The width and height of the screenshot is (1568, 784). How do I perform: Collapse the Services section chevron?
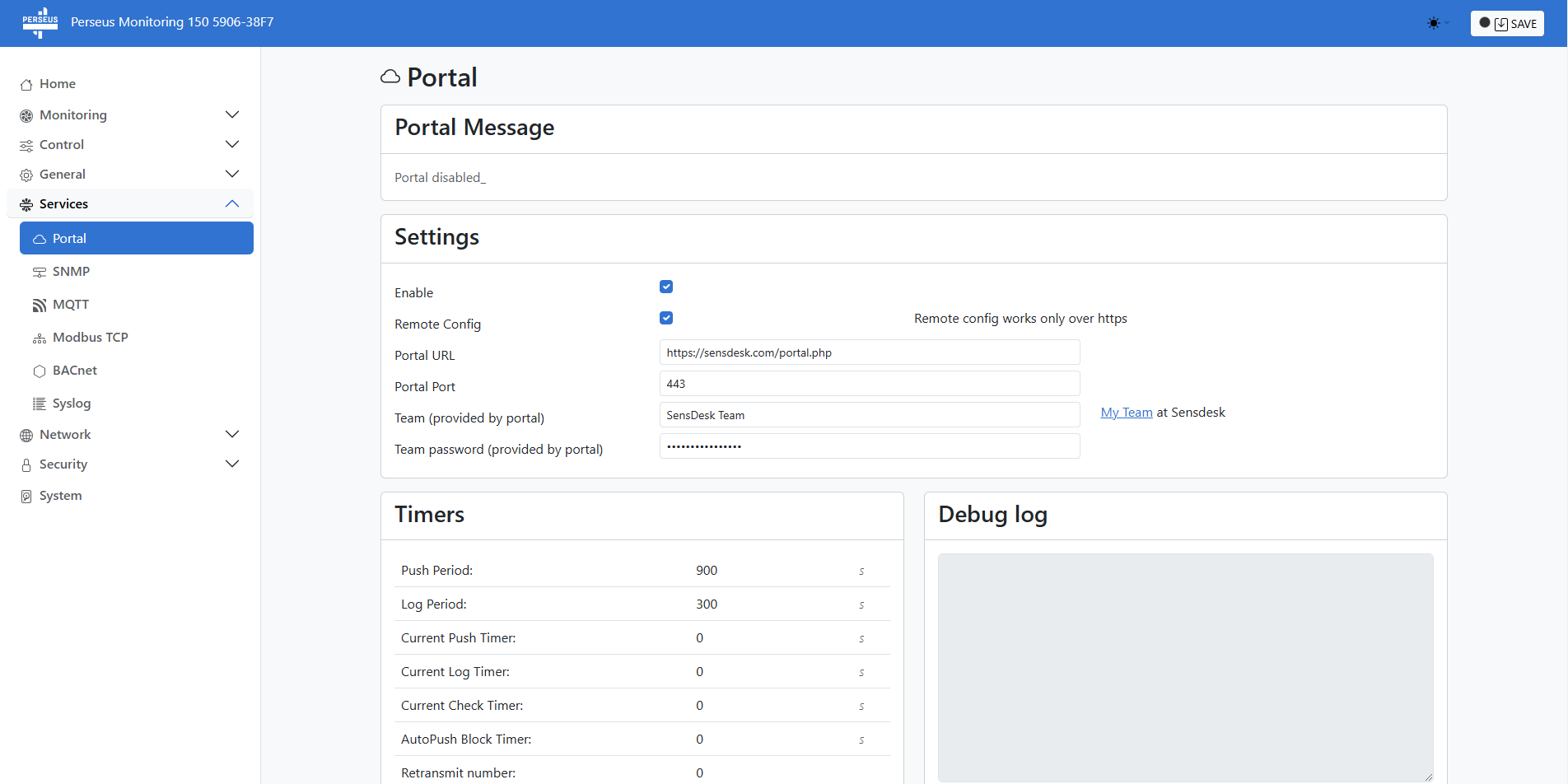tap(232, 203)
